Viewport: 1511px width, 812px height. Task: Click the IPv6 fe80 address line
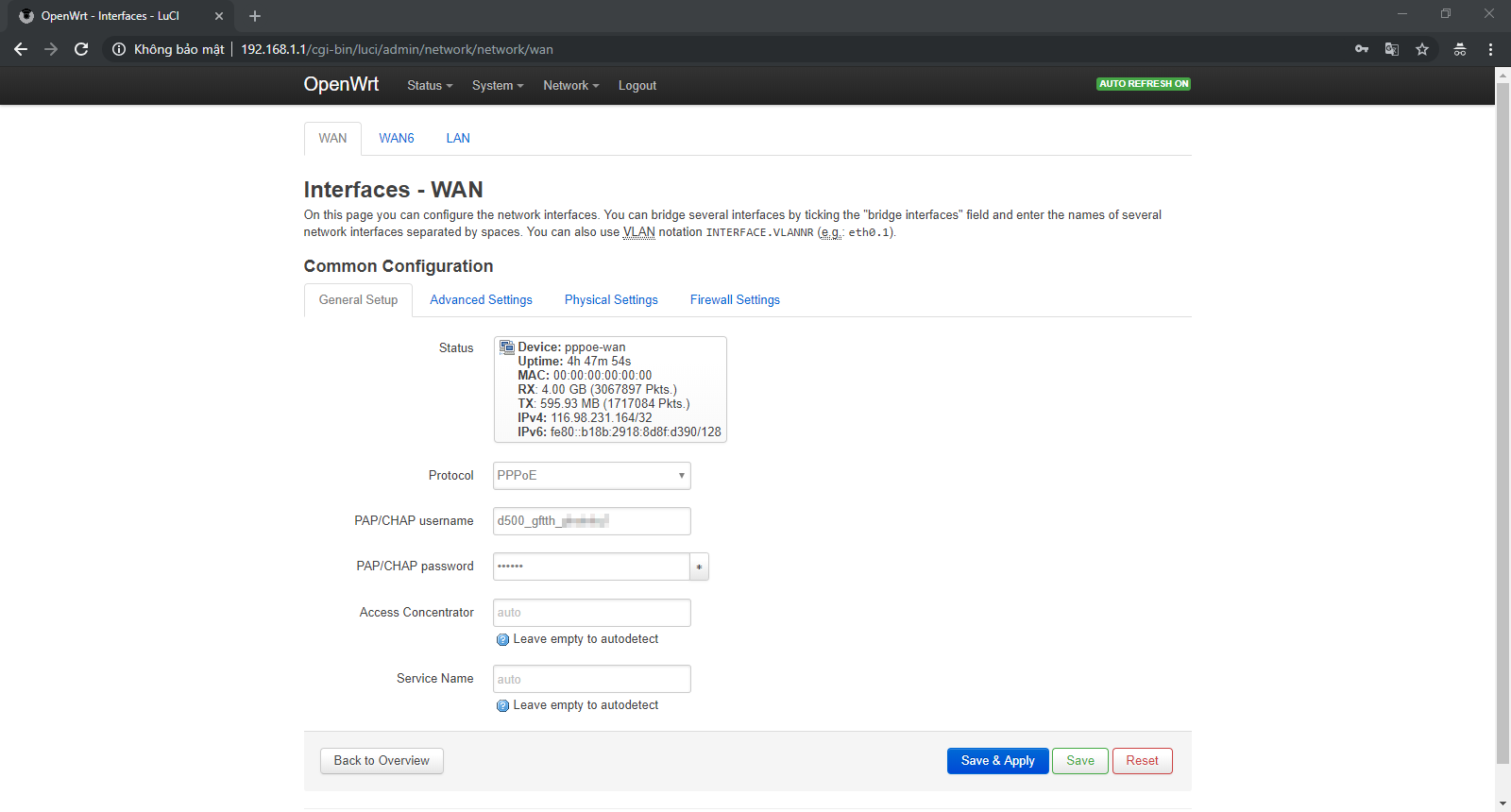620,431
